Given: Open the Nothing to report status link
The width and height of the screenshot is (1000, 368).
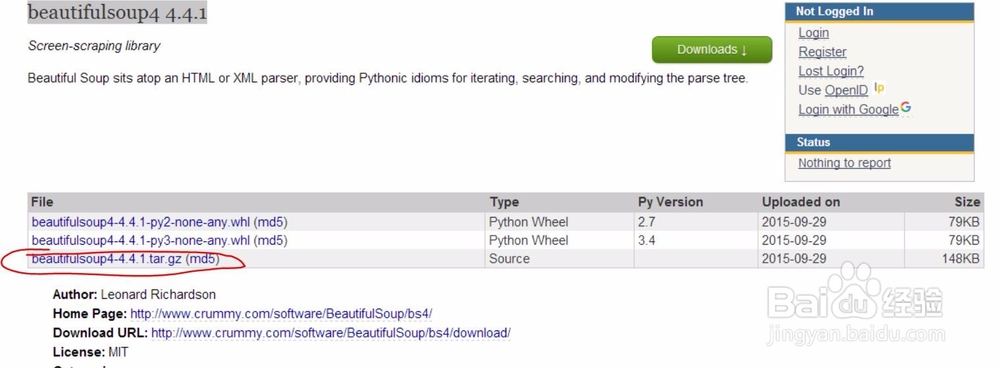Looking at the screenshot, I should (844, 163).
